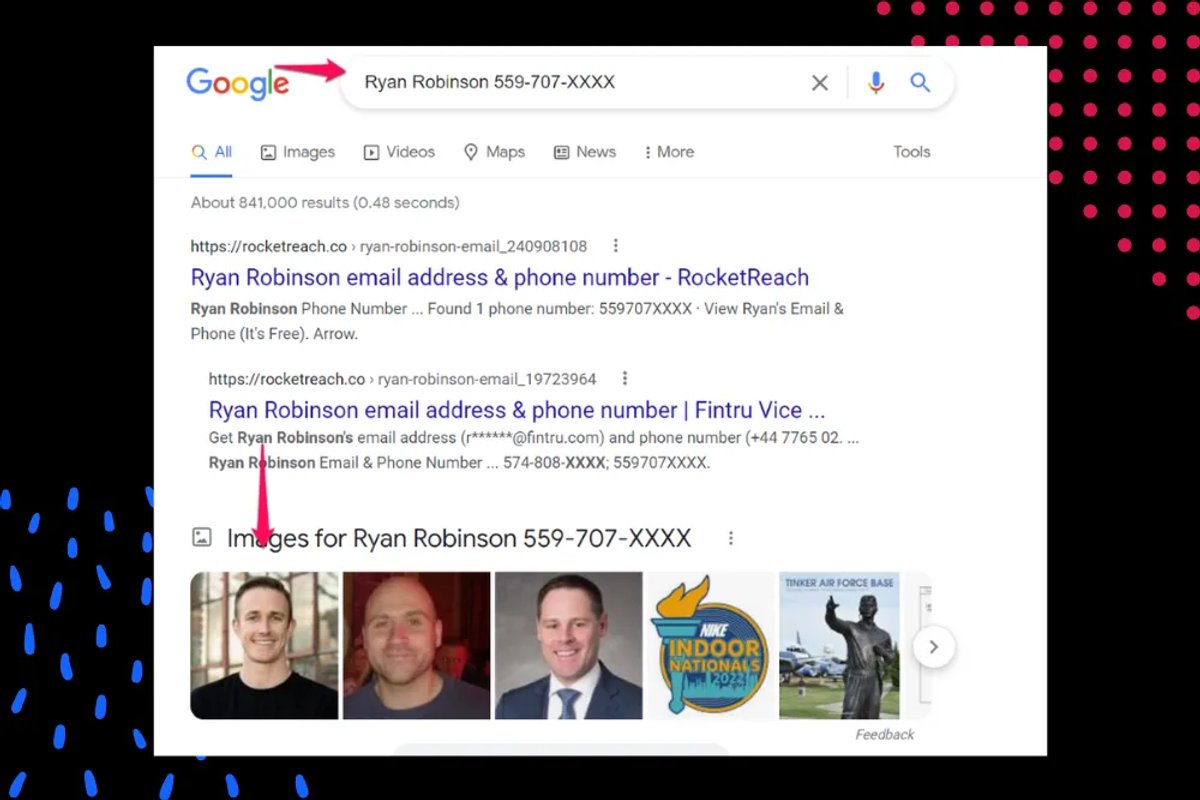
Task: Click the Feedback link under images
Action: (884, 735)
